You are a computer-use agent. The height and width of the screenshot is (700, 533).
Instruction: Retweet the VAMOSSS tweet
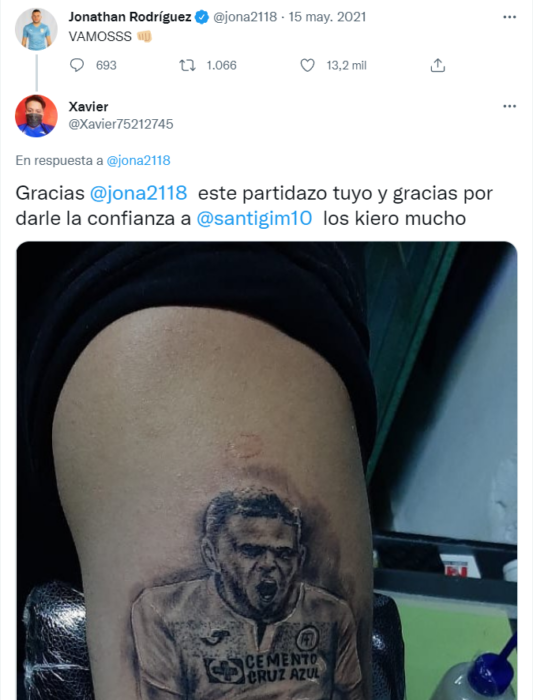tap(187, 66)
